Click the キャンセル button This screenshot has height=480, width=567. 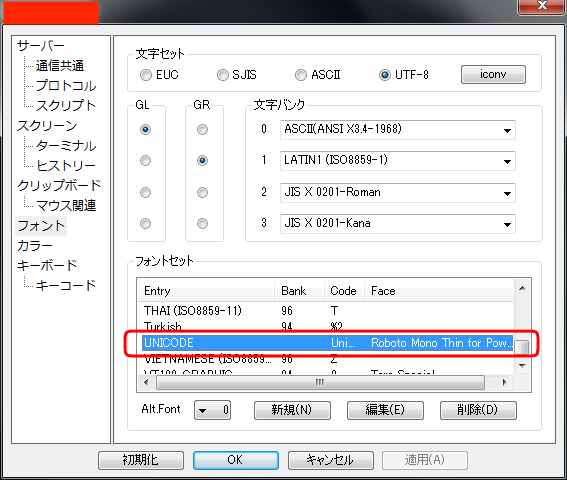331,460
